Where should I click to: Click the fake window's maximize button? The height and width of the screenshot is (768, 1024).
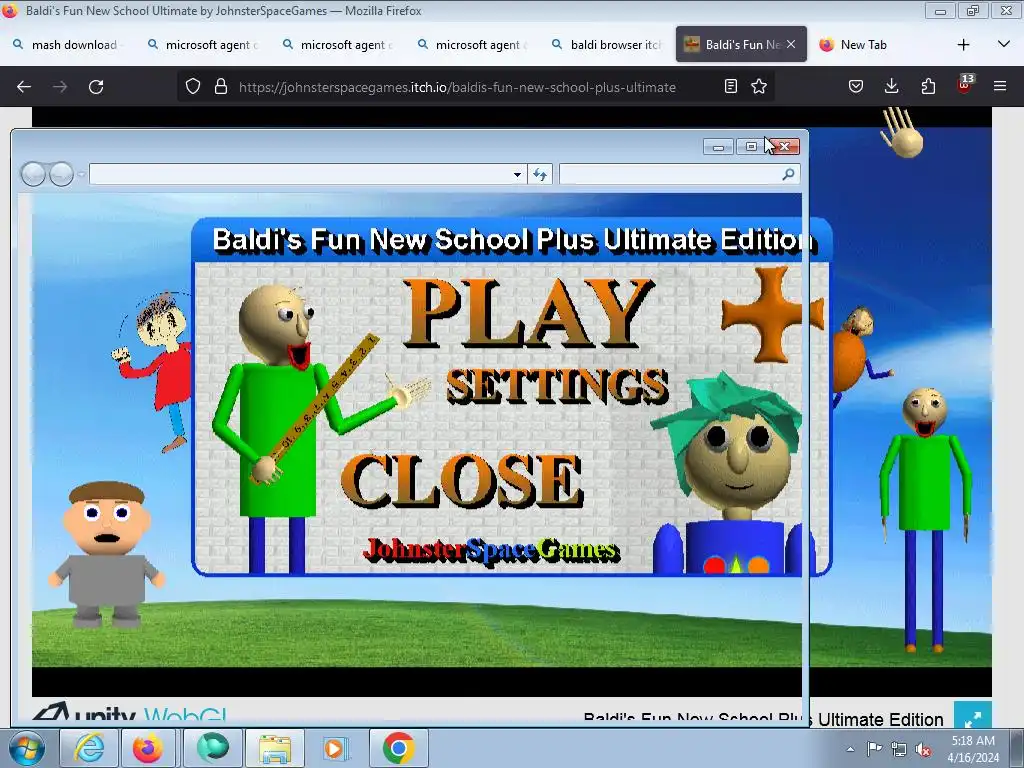coord(751,146)
